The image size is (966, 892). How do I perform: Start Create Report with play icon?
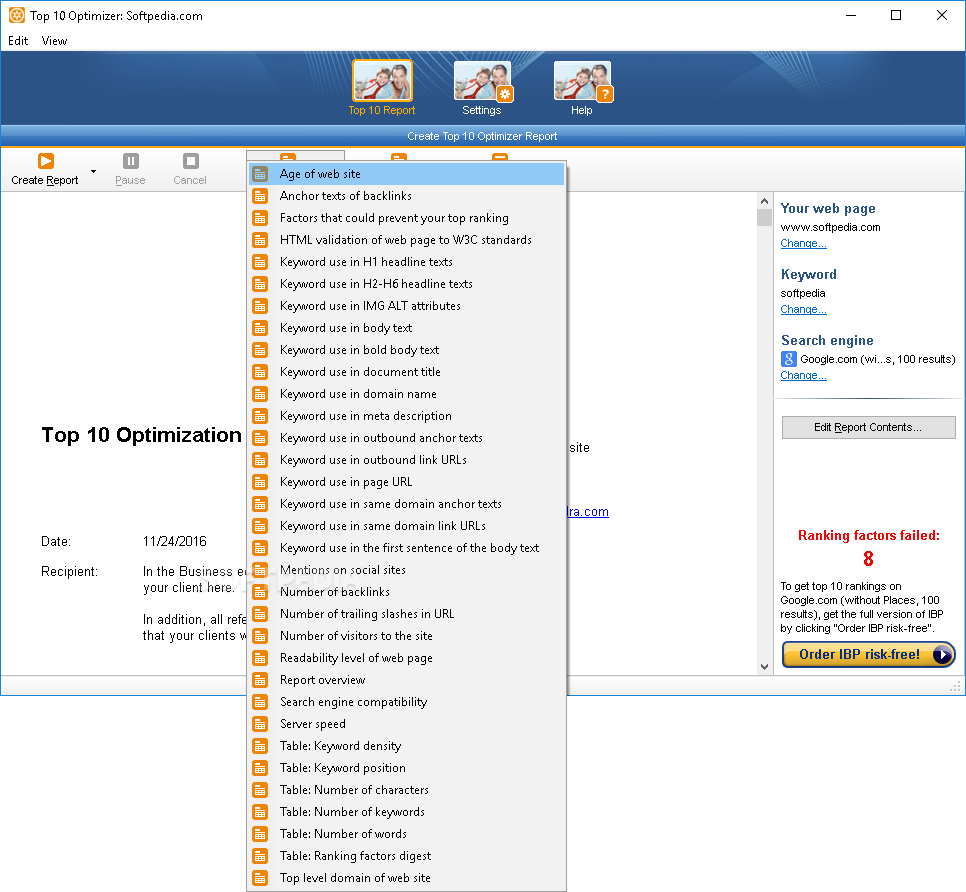(x=46, y=161)
